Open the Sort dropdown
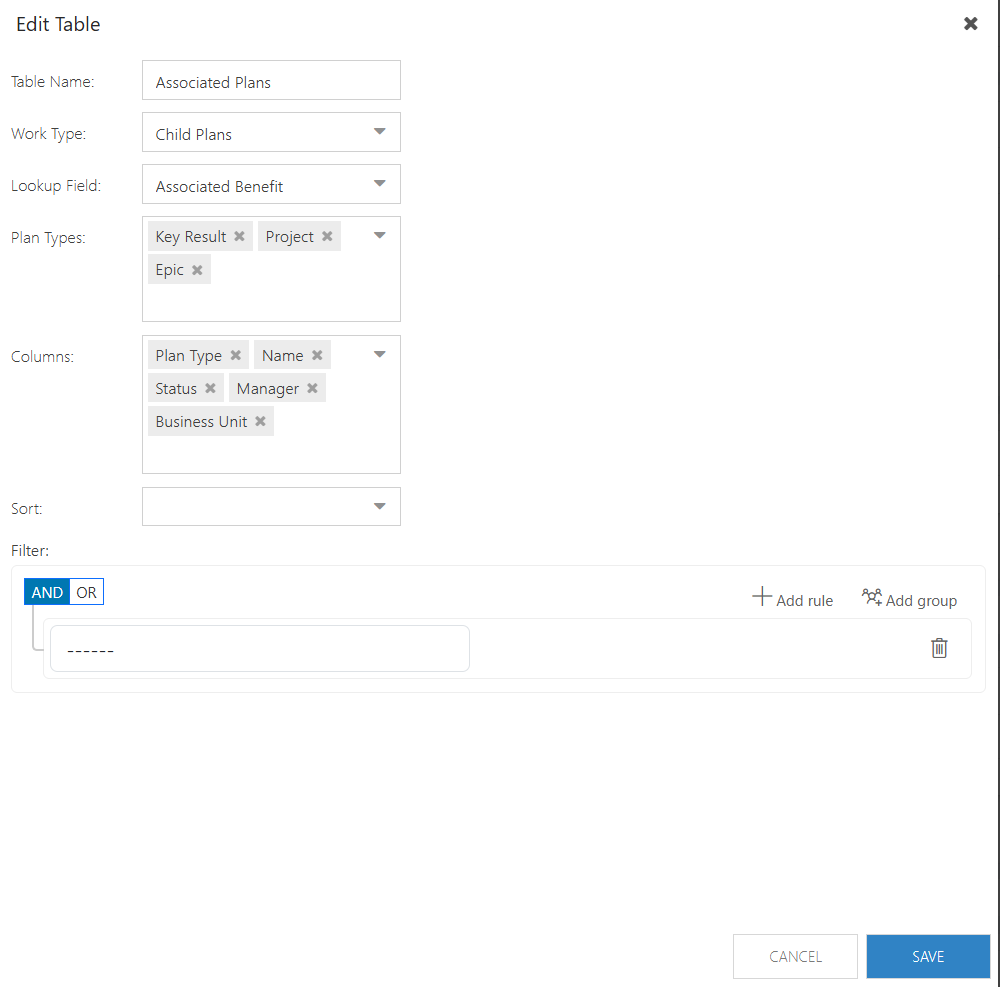 tap(271, 507)
